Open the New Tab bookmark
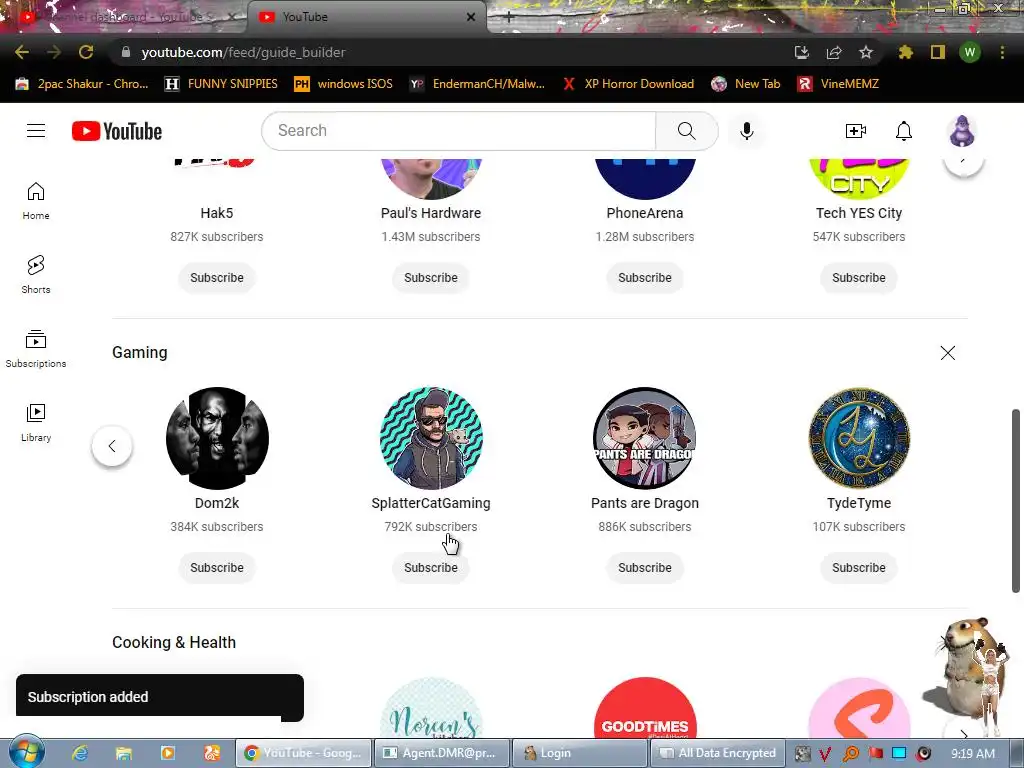1024x768 pixels. (746, 84)
